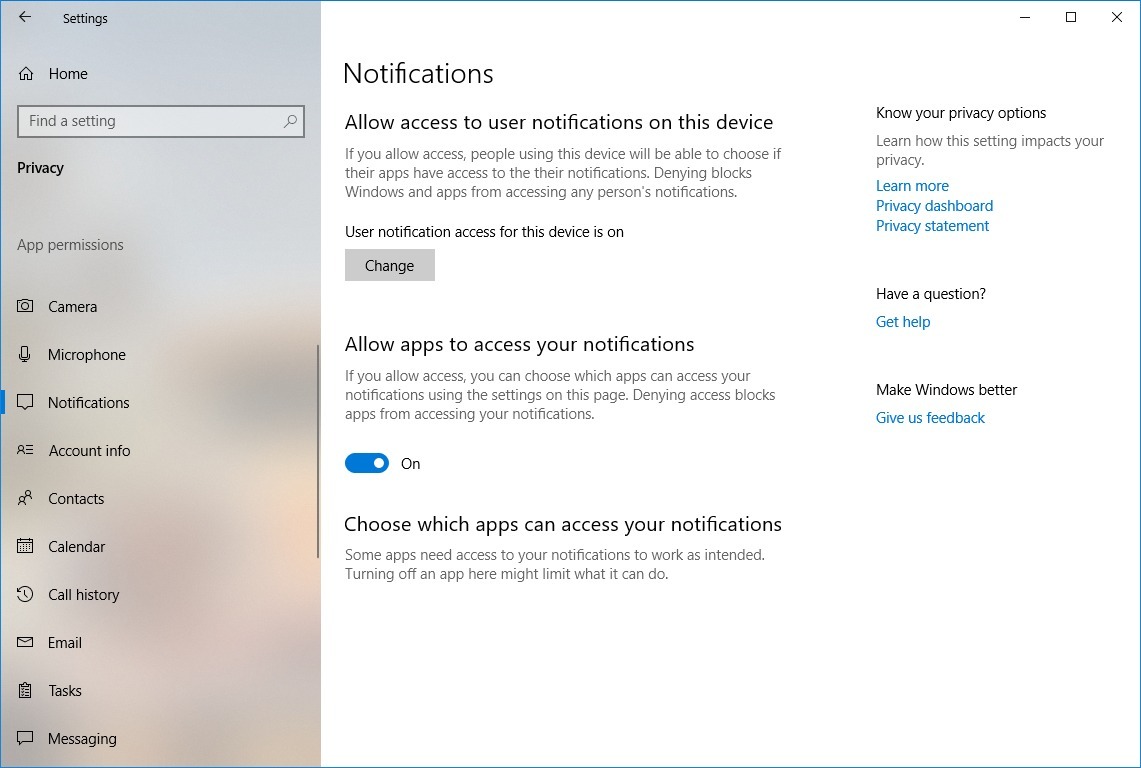Click the search magnifier icon
Image resolution: width=1141 pixels, height=768 pixels.
click(290, 121)
